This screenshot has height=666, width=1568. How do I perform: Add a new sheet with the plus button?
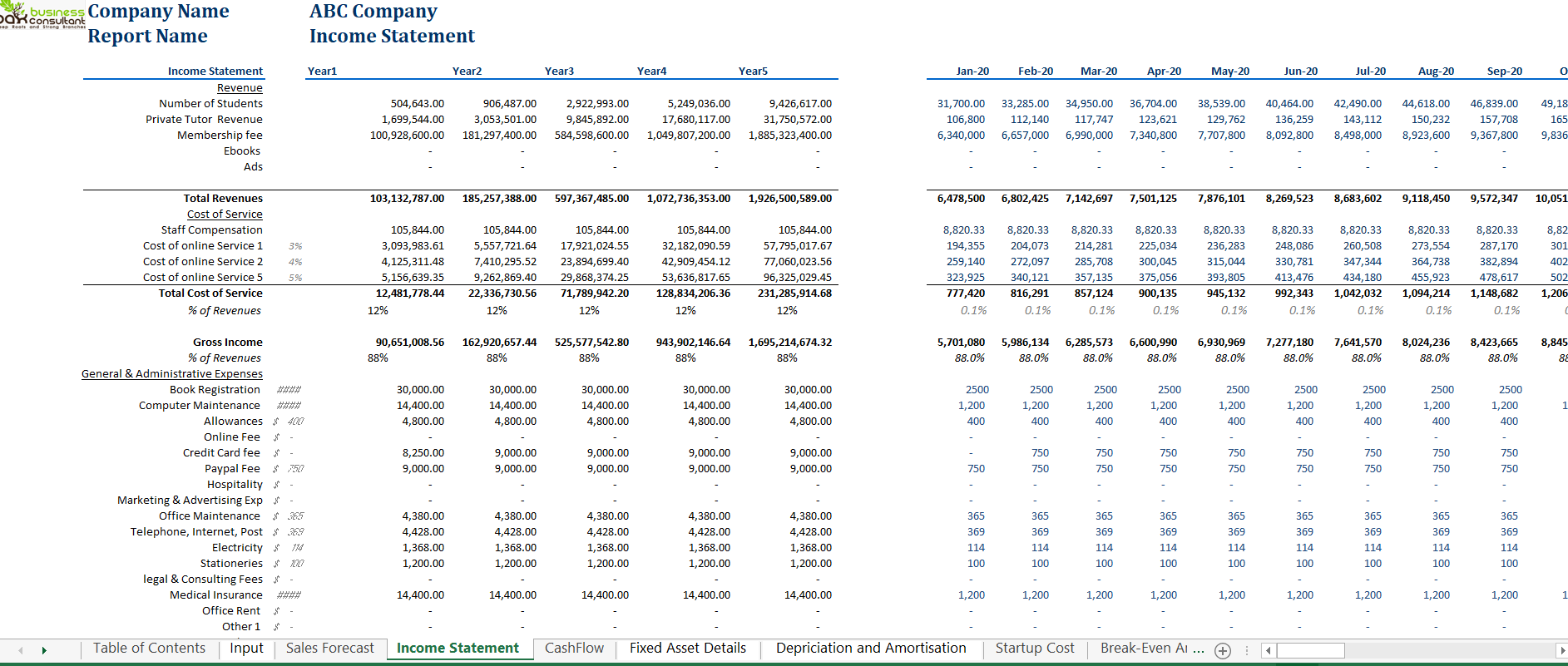1223,651
